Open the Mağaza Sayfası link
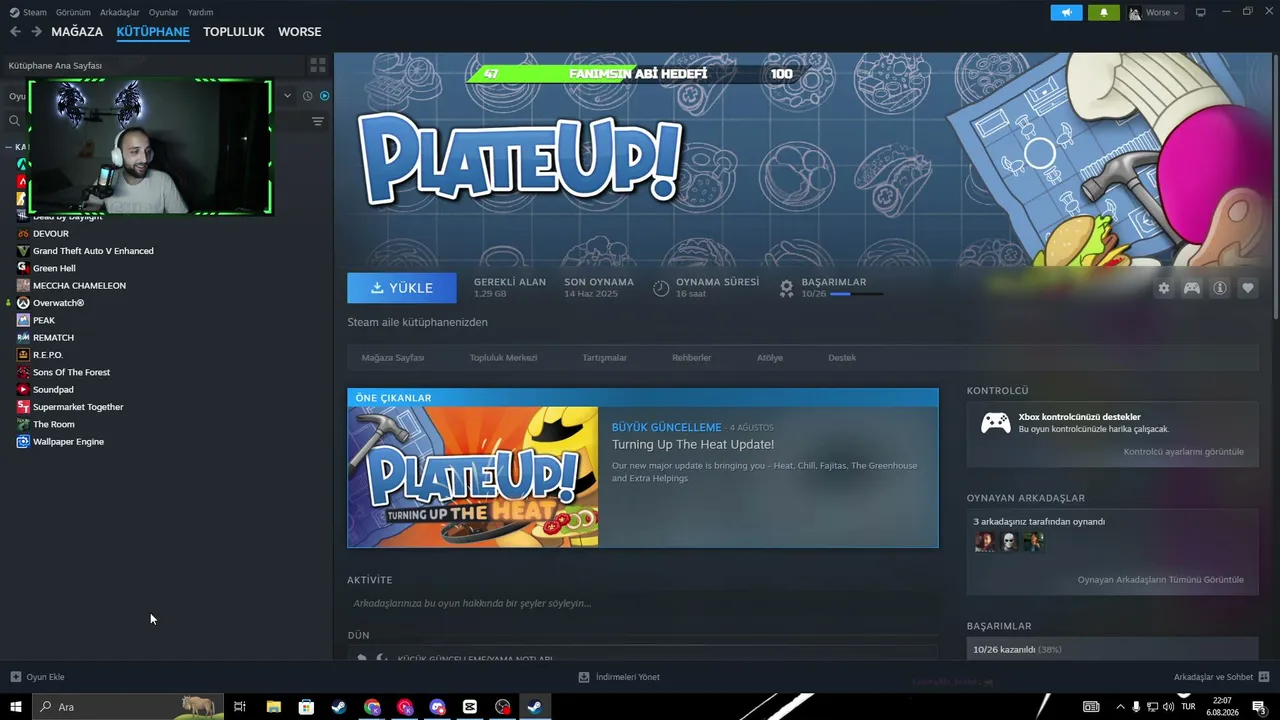The width and height of the screenshot is (1280, 720). [x=393, y=357]
